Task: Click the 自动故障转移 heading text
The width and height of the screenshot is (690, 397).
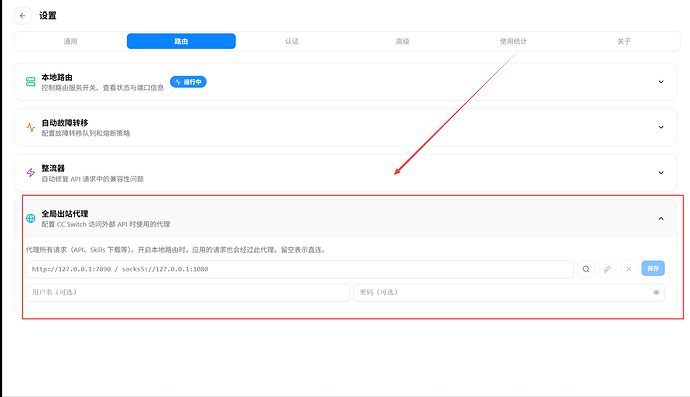Action: 65,123
